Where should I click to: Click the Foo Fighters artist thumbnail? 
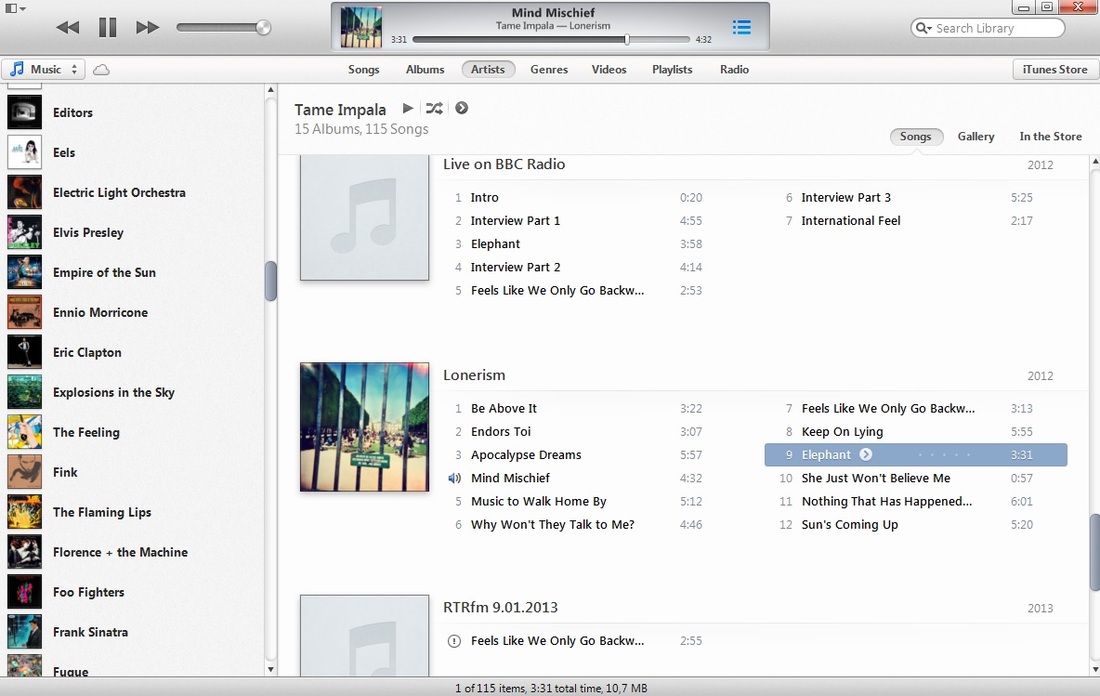point(25,592)
